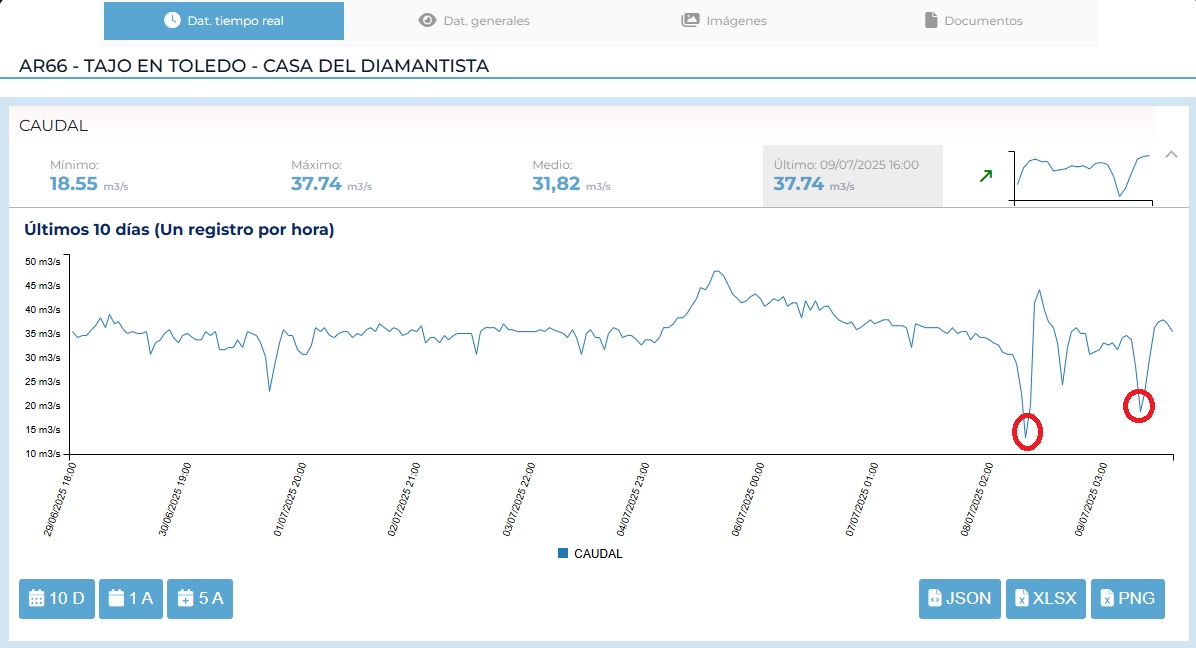
Task: Click the file icon on Documentos tab
Action: click(x=930, y=20)
